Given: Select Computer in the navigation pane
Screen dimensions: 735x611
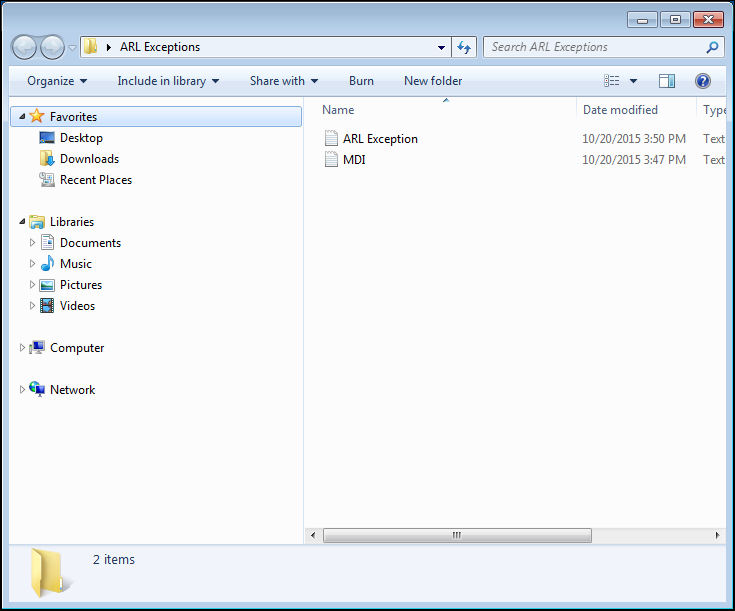Looking at the screenshot, I should (x=77, y=348).
